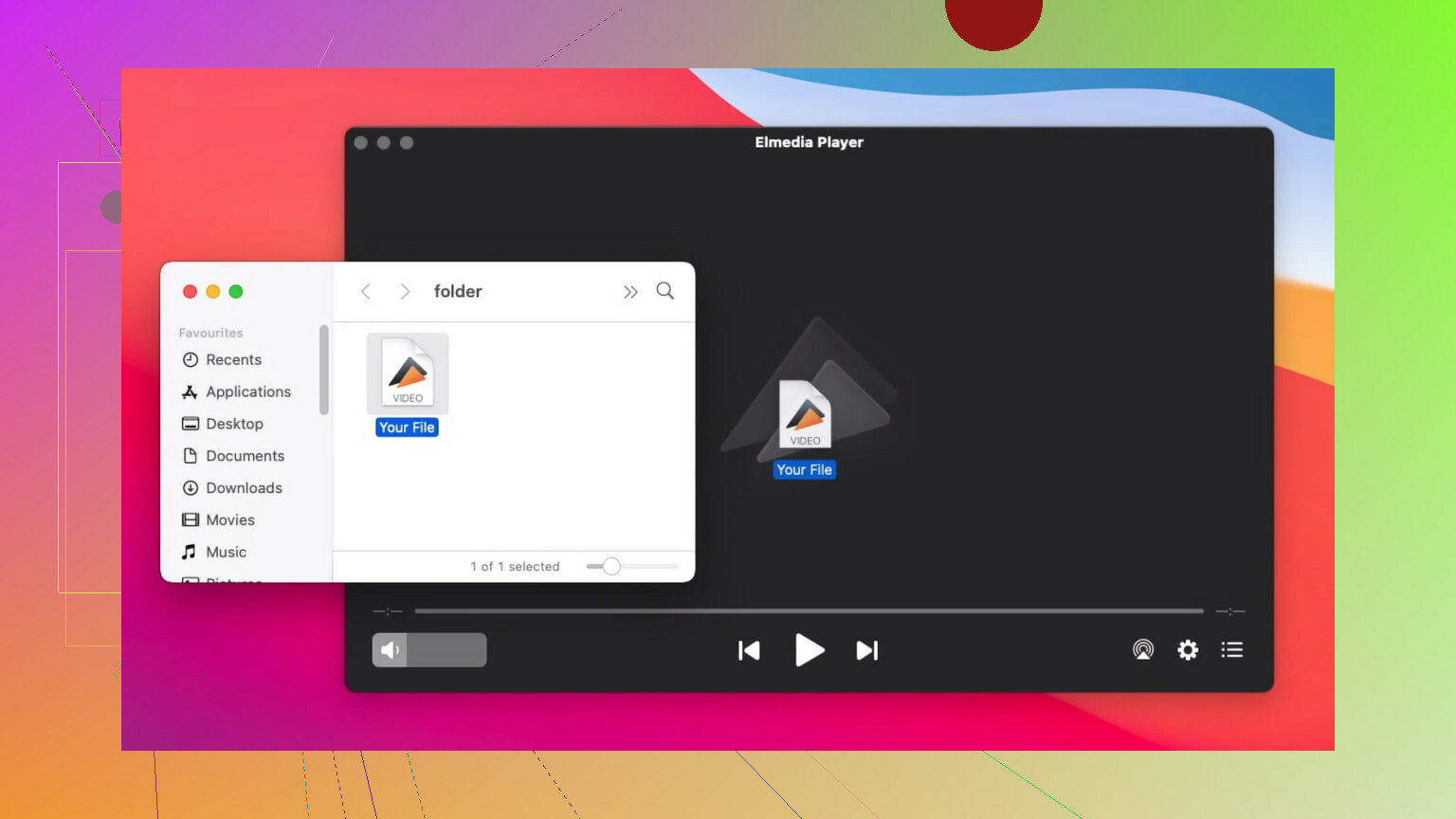Mute audio with the speaker icon
This screenshot has width=1456, height=819.
[390, 650]
